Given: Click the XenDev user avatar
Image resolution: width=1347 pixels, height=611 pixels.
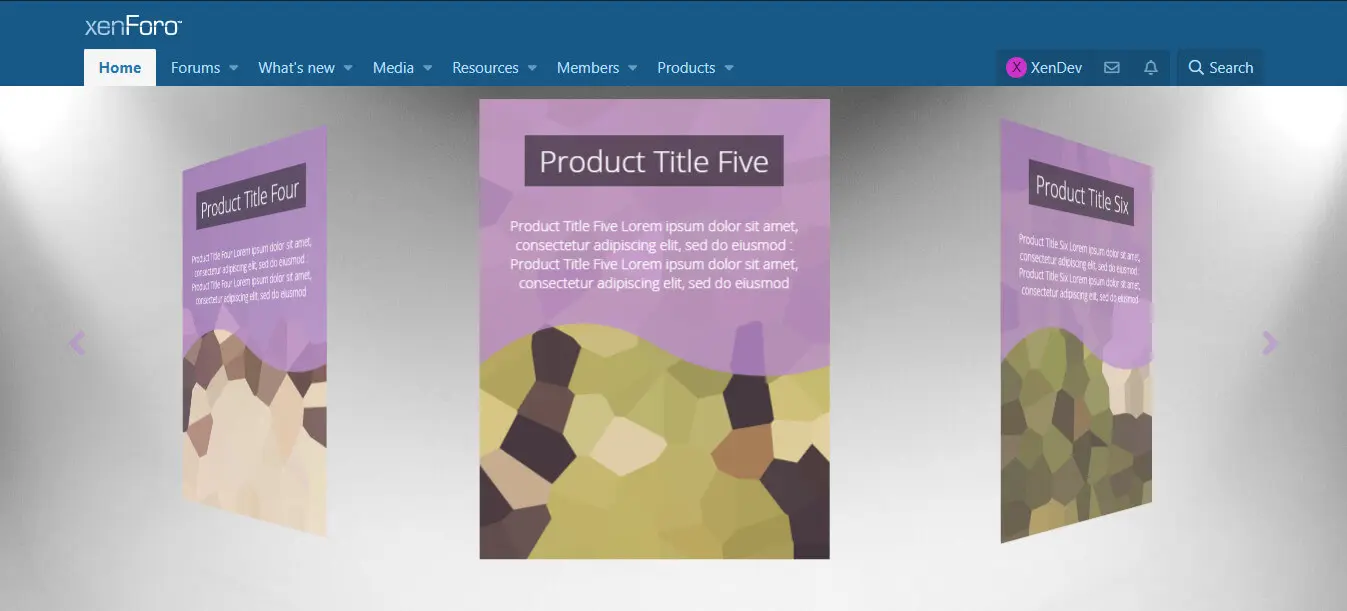Looking at the screenshot, I should (x=1016, y=68).
